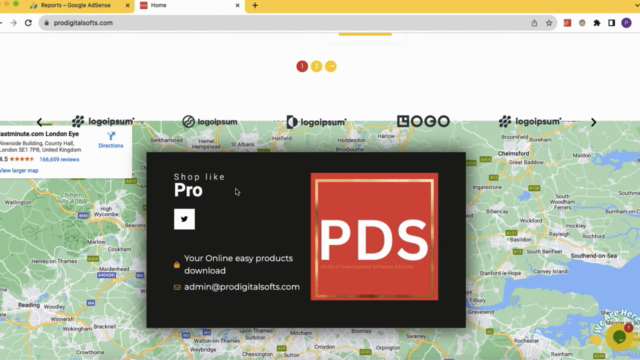
Task: Open the chat widget bubble
Action: coord(619,337)
